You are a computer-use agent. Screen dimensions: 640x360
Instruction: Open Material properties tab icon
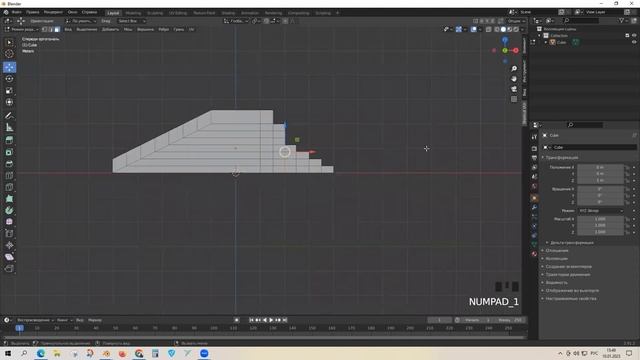[x=534, y=254]
